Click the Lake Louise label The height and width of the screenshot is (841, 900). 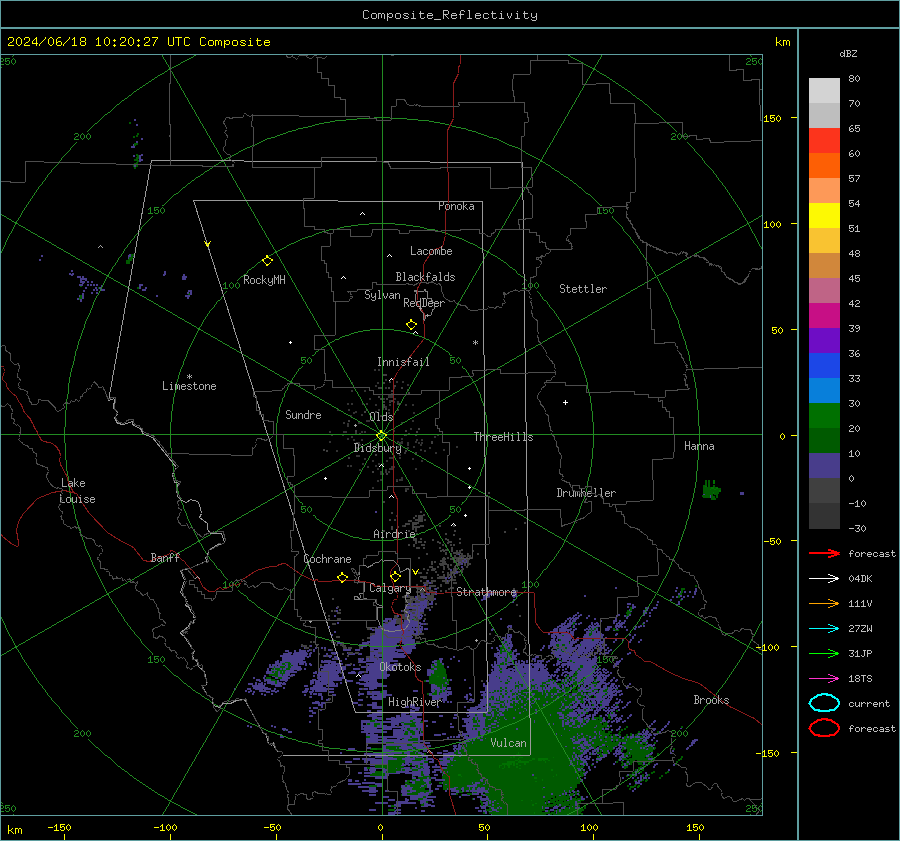click(x=77, y=491)
